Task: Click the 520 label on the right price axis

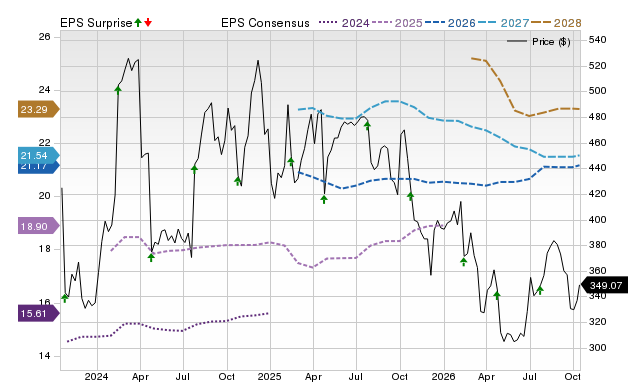Action: point(598,66)
